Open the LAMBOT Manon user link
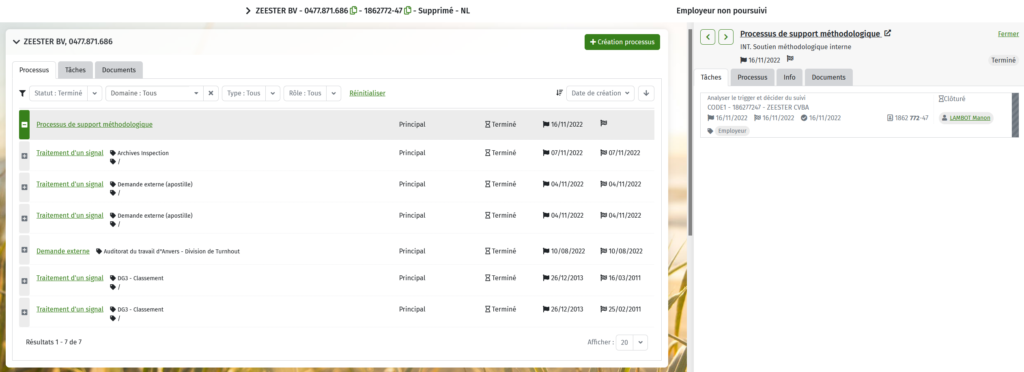The width and height of the screenshot is (1024, 372). 970,118
